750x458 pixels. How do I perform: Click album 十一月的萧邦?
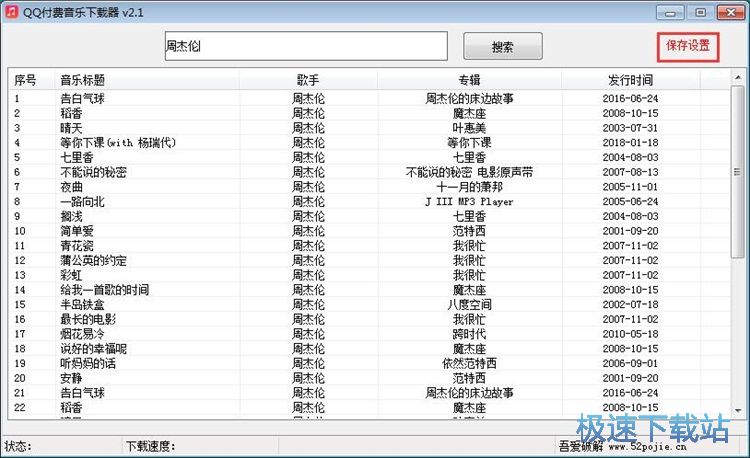[x=469, y=187]
